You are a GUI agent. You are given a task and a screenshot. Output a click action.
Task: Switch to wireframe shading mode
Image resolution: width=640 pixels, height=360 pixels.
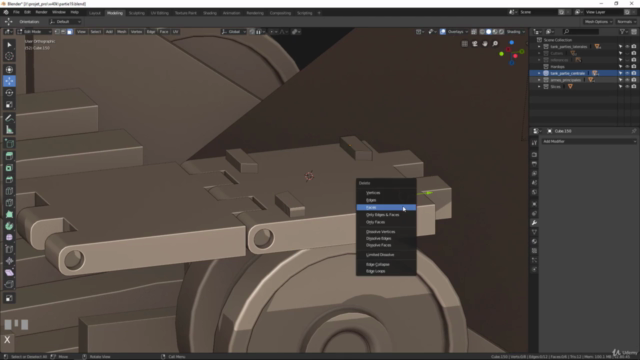482,32
